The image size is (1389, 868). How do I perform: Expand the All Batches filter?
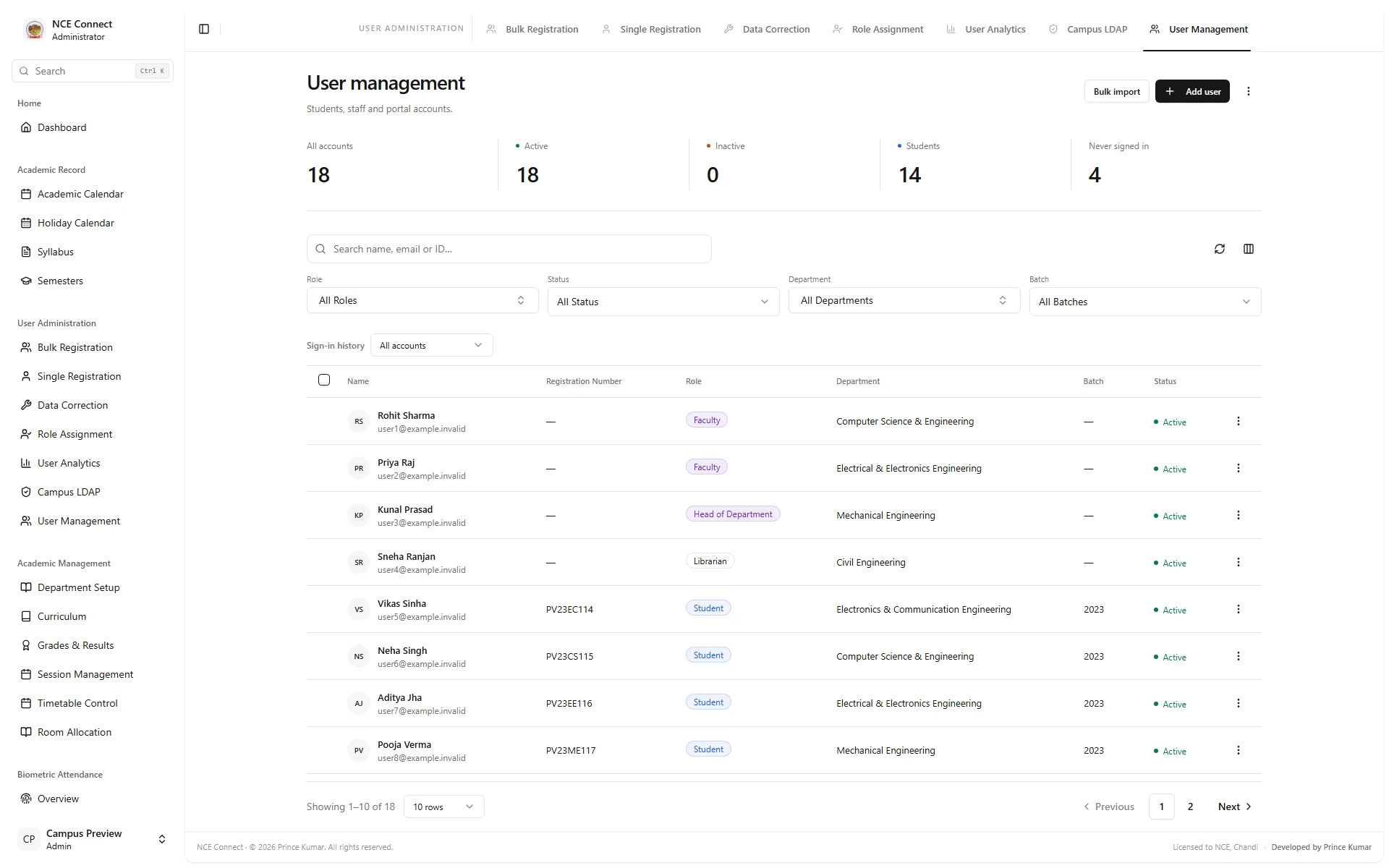tap(1145, 302)
